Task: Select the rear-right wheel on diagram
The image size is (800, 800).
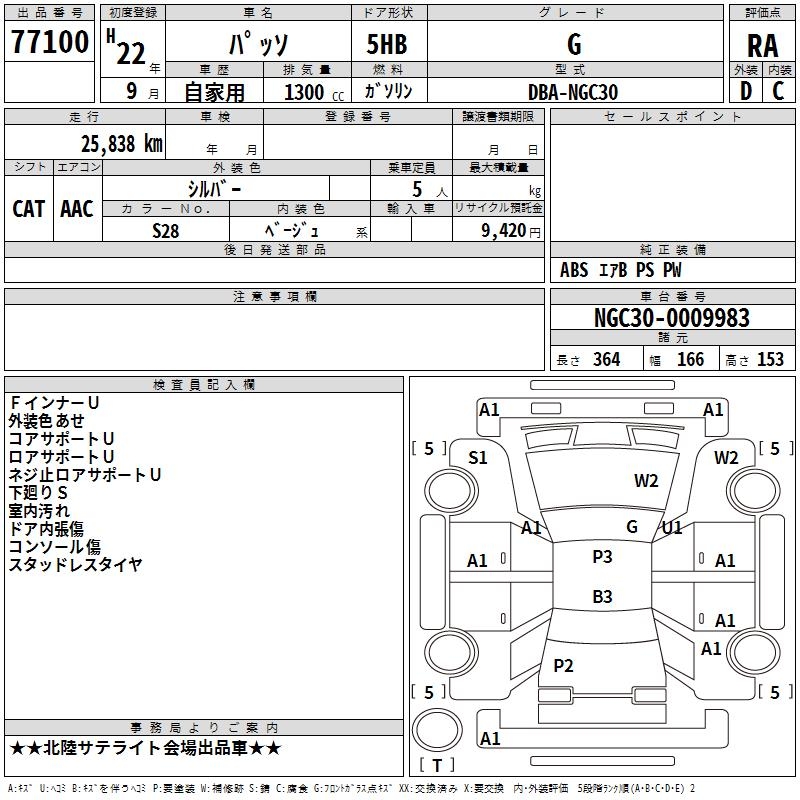Action: 755,652
